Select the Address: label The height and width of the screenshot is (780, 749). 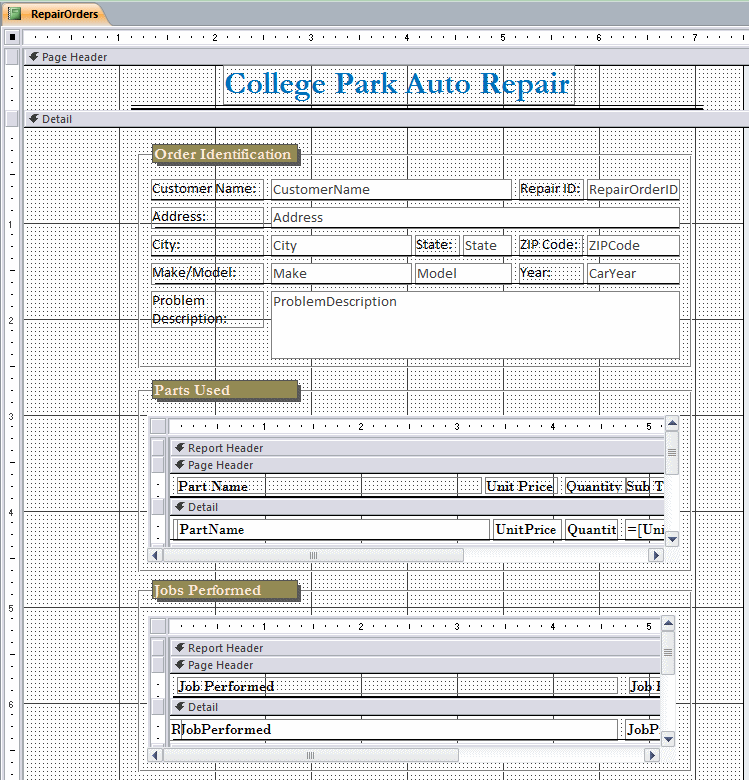click(207, 217)
